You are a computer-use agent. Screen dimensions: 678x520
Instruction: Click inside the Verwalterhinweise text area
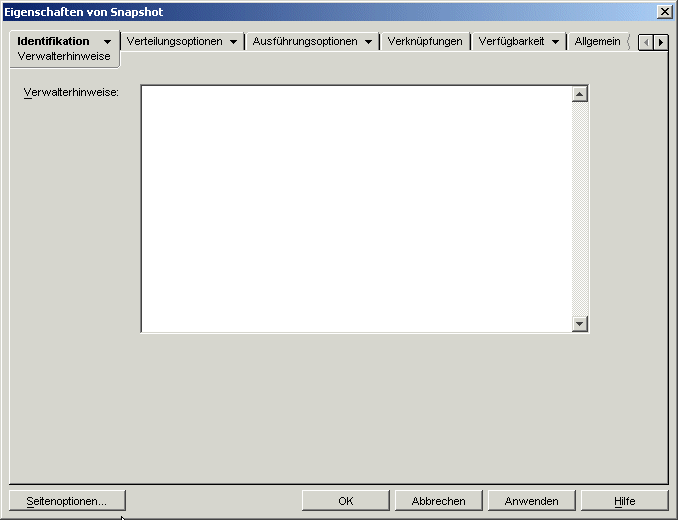pos(356,209)
